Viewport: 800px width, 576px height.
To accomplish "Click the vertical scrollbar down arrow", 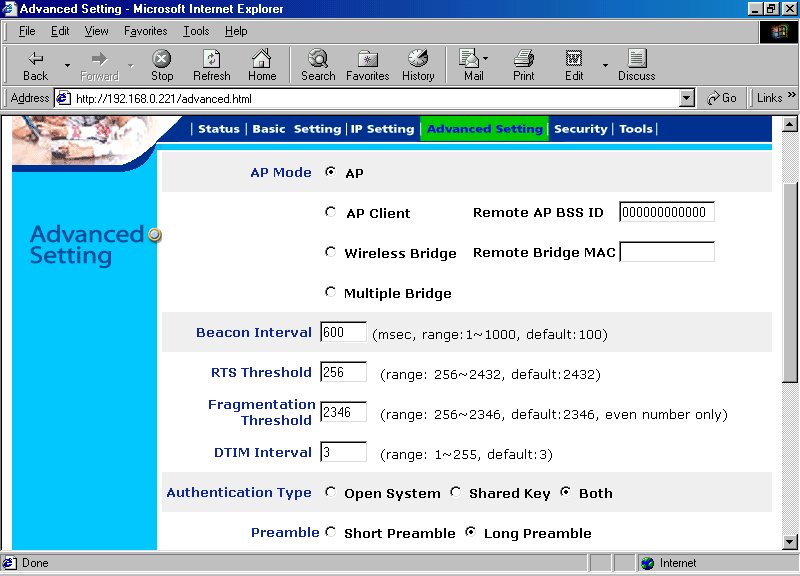I will 789,542.
